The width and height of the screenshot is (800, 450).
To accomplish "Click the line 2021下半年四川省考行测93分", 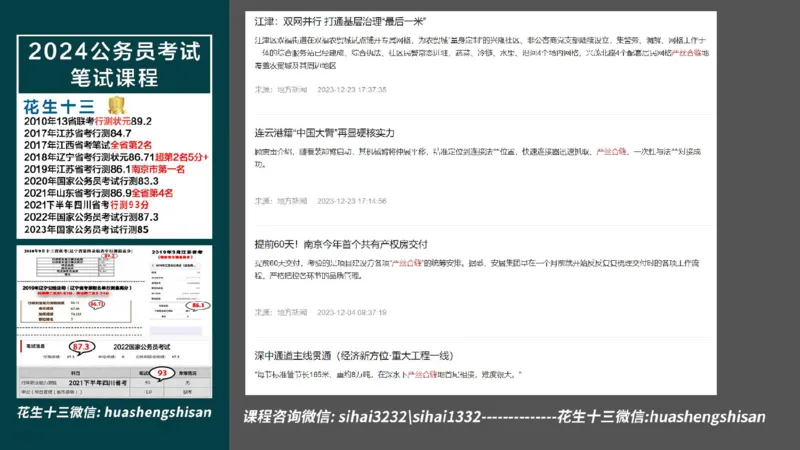I will (x=86, y=205).
